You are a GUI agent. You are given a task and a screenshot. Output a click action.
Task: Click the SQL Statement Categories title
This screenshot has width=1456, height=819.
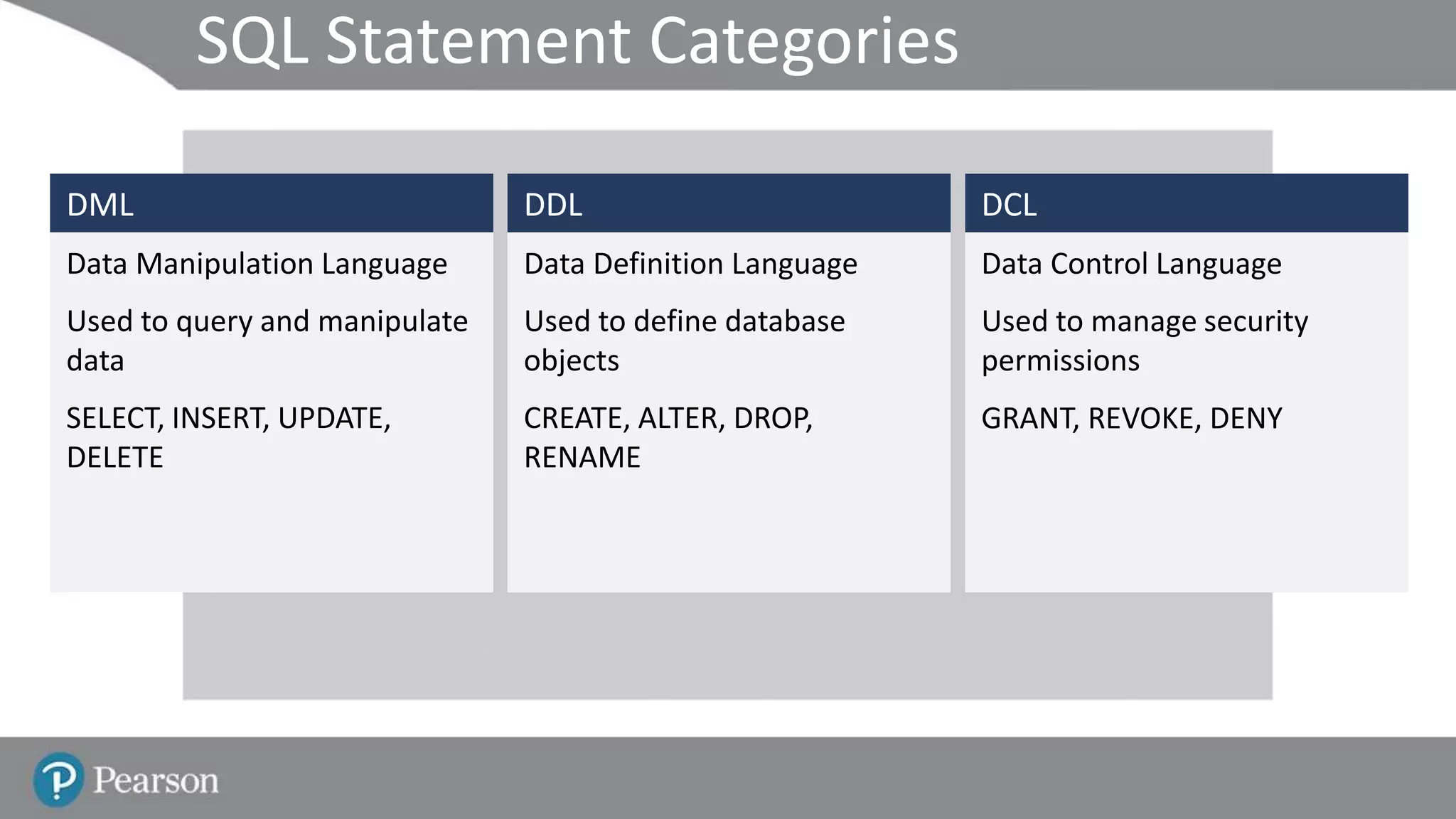577,41
